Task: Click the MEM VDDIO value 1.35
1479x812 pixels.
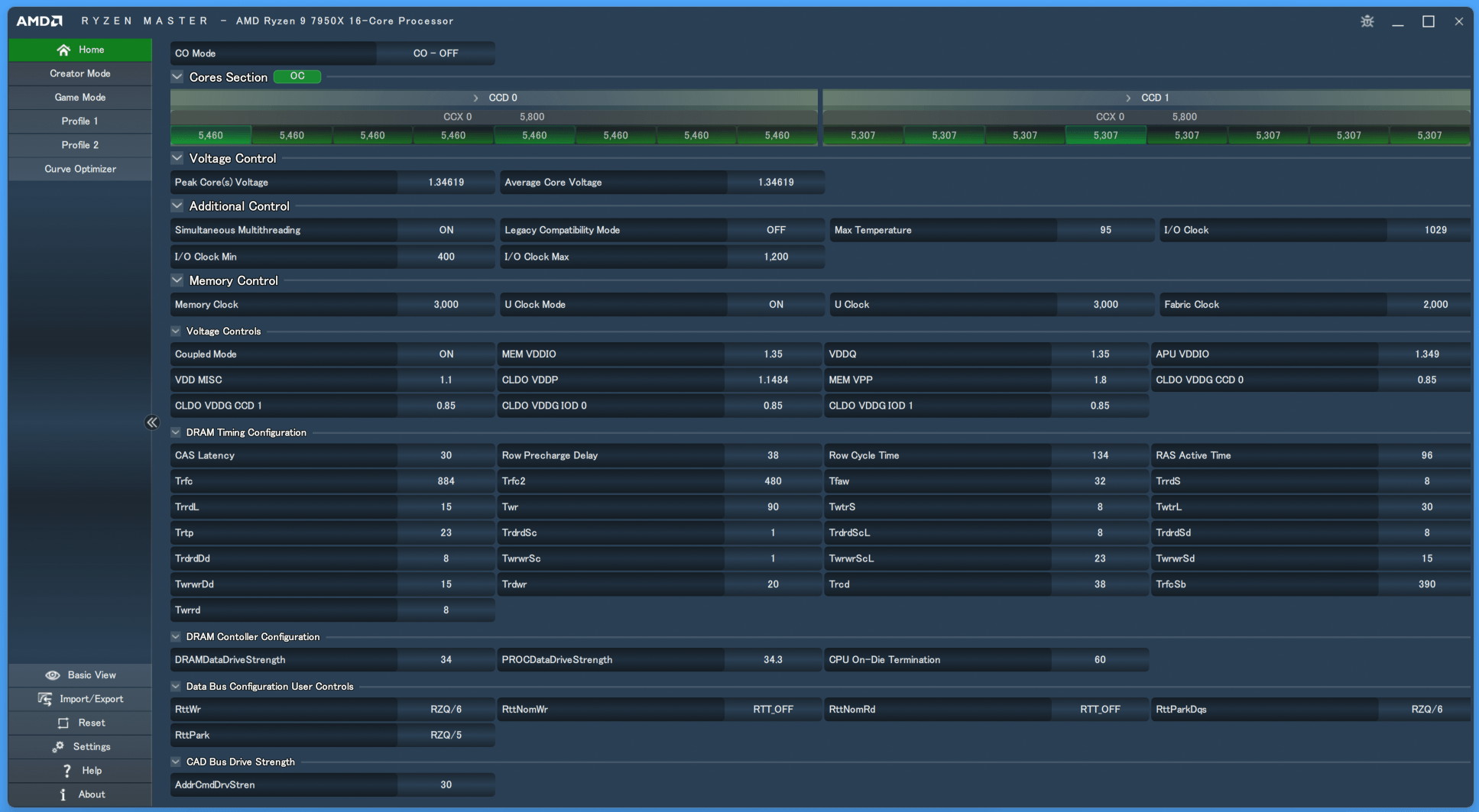Action: coord(773,354)
